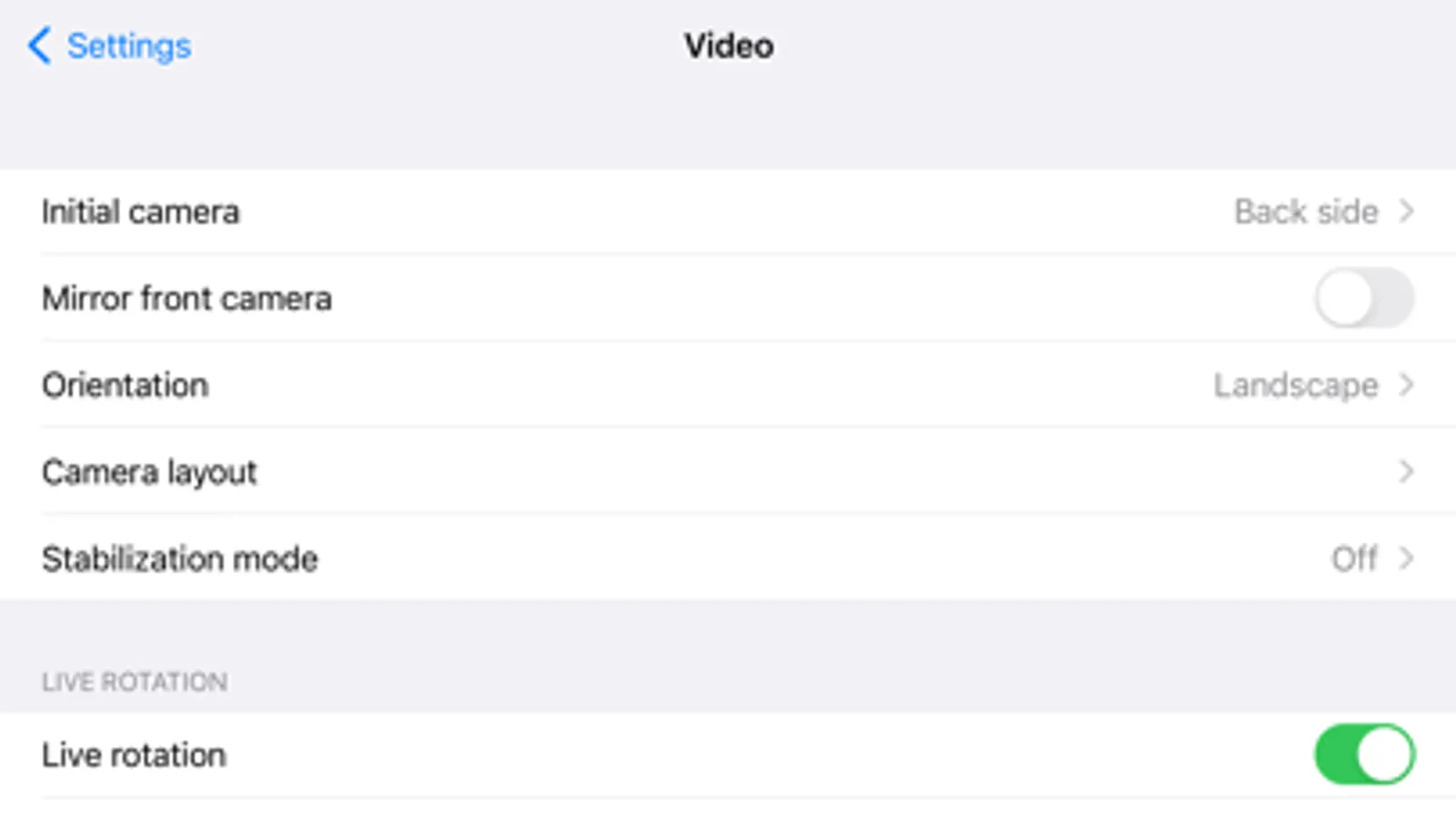Tap the Mirror front camera label
The width and height of the screenshot is (1456, 820).
tap(187, 299)
